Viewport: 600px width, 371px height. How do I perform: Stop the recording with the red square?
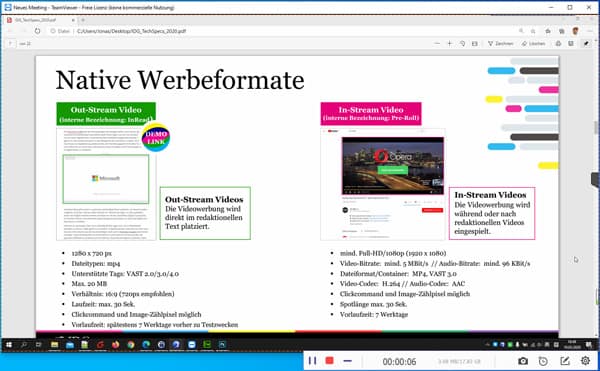coord(329,361)
